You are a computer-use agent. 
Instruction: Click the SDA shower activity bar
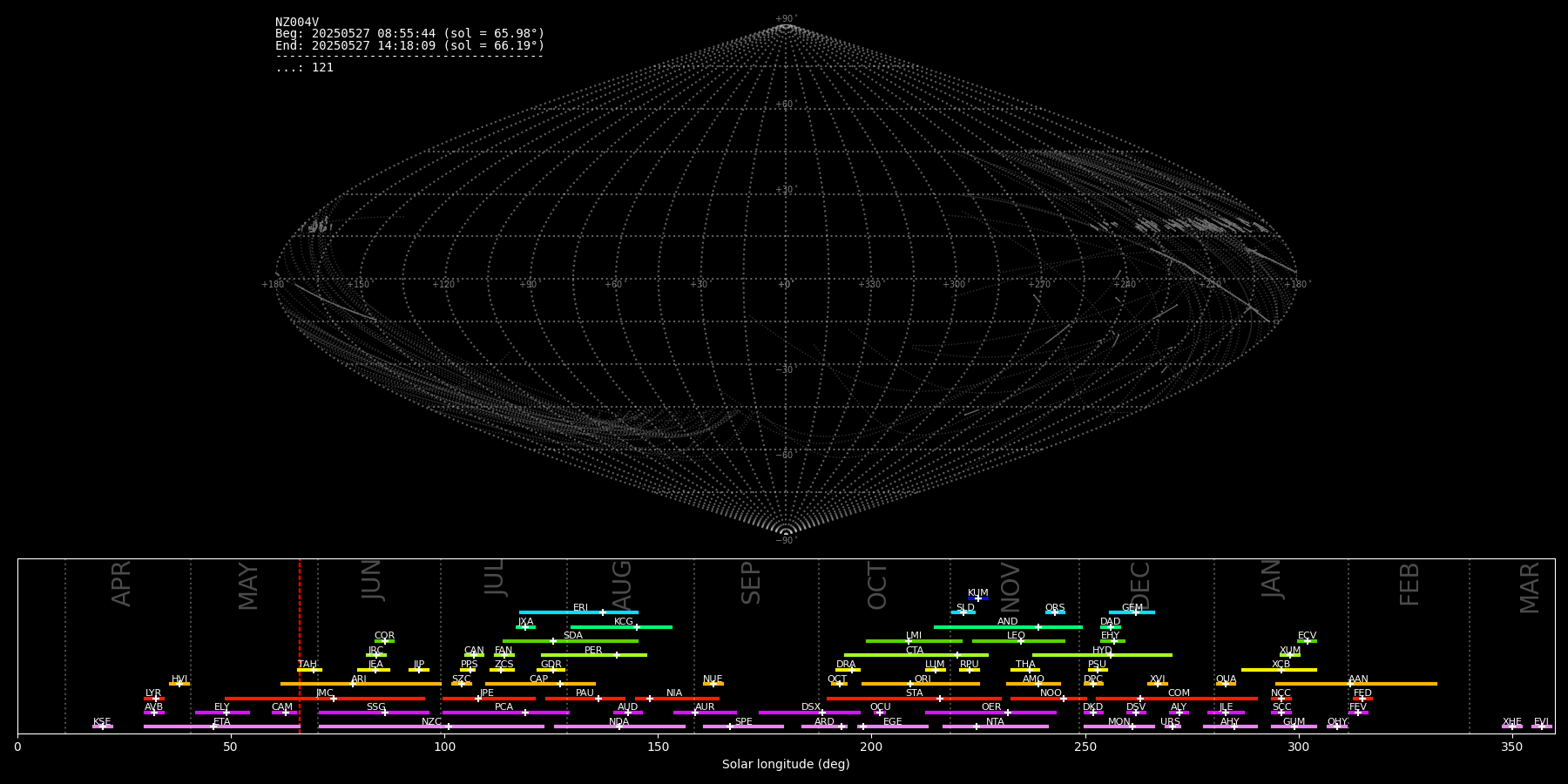(x=571, y=641)
